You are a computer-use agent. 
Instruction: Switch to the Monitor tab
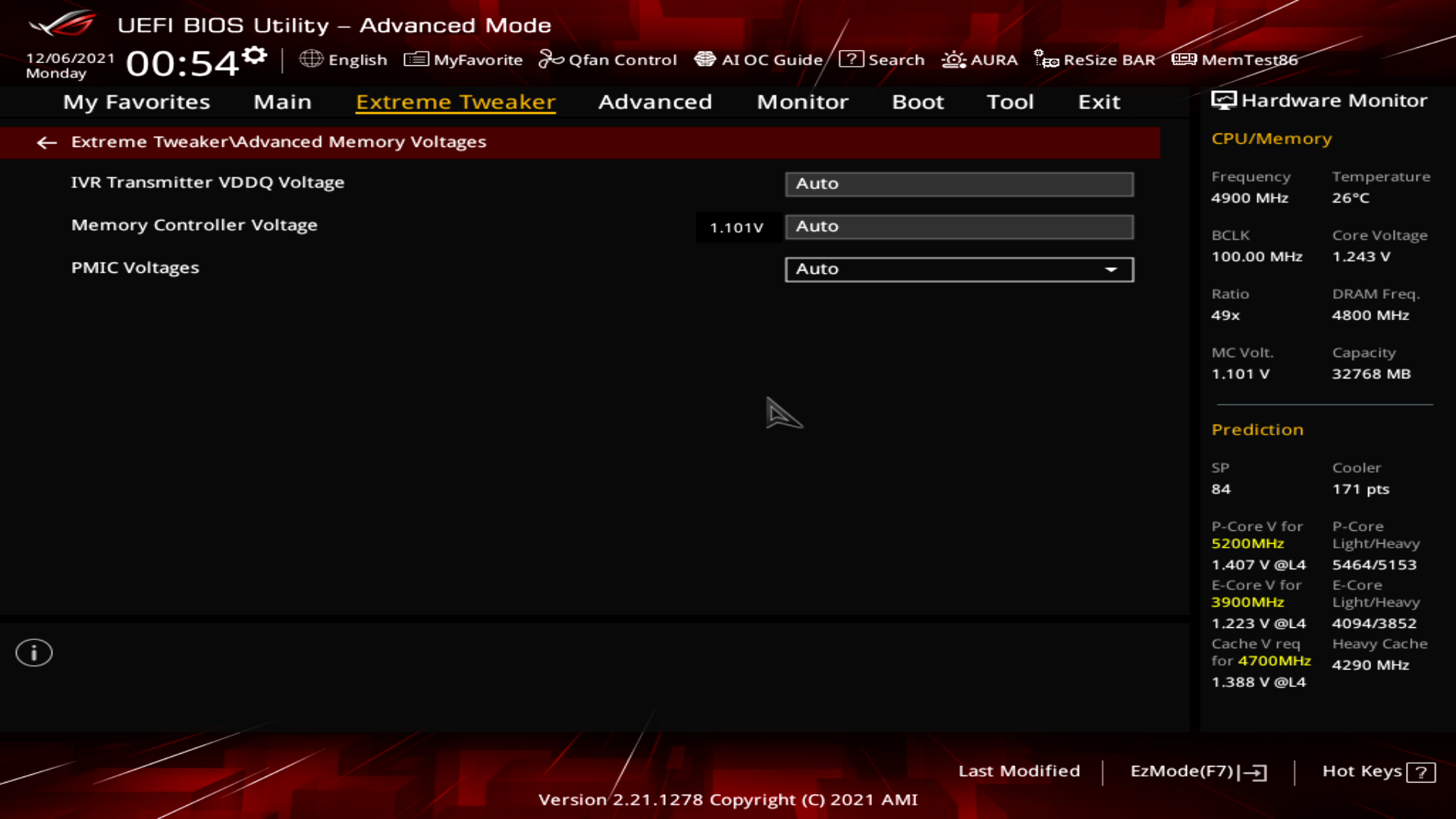tap(802, 102)
